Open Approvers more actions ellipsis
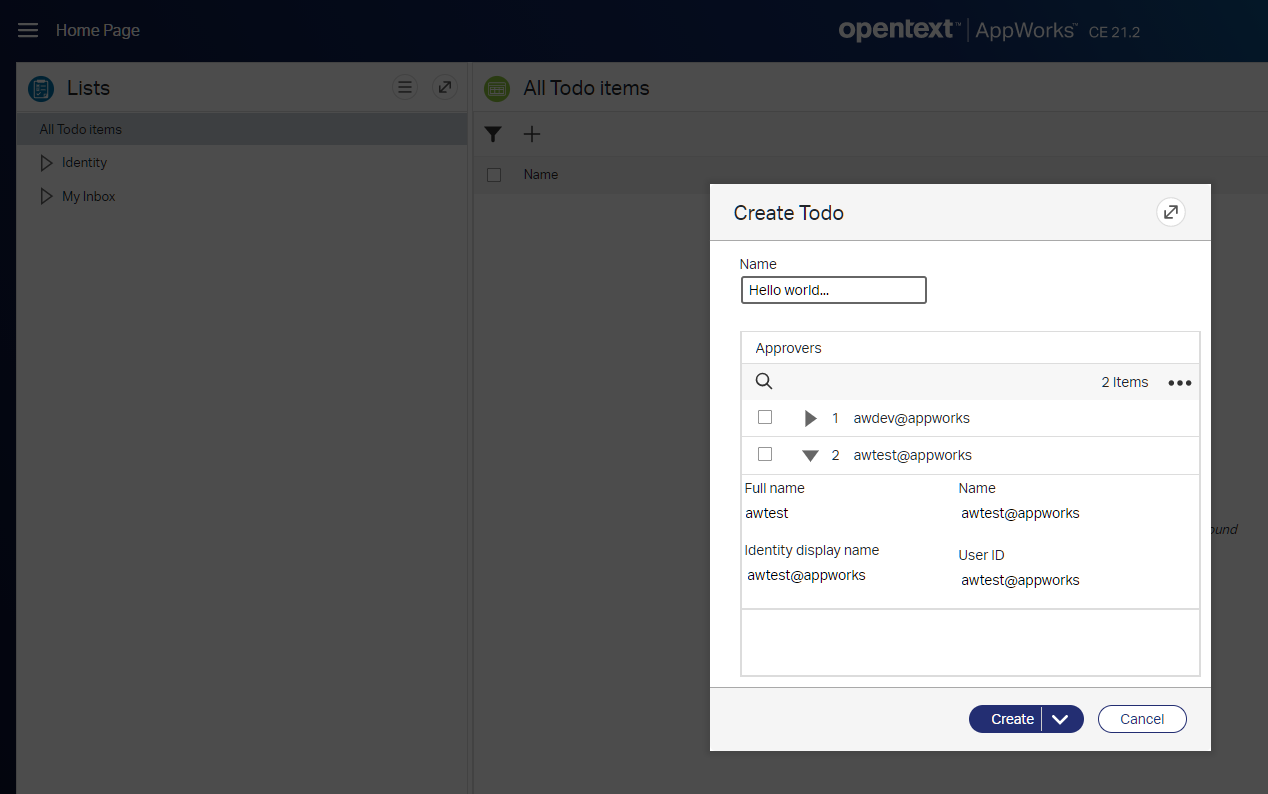The image size is (1268, 794). 1180,382
